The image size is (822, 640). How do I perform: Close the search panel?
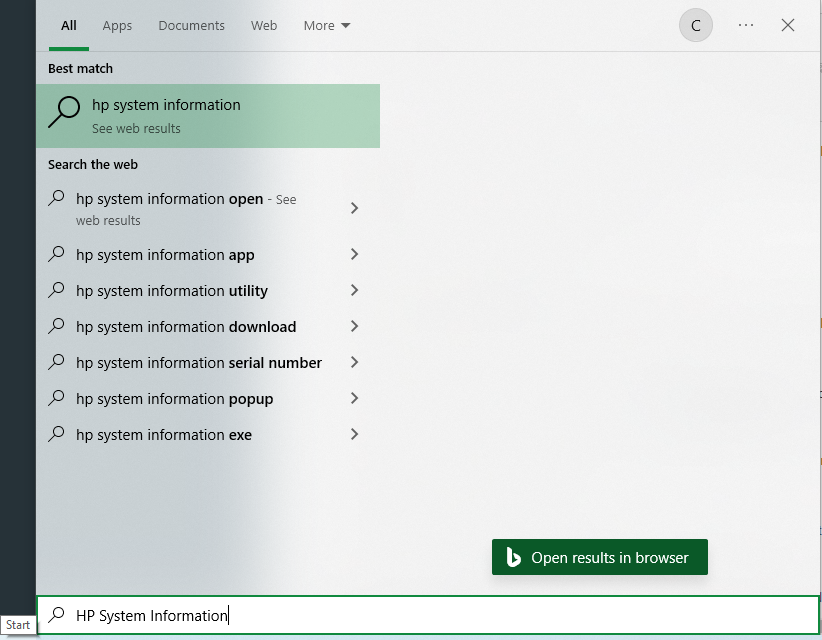point(787,25)
